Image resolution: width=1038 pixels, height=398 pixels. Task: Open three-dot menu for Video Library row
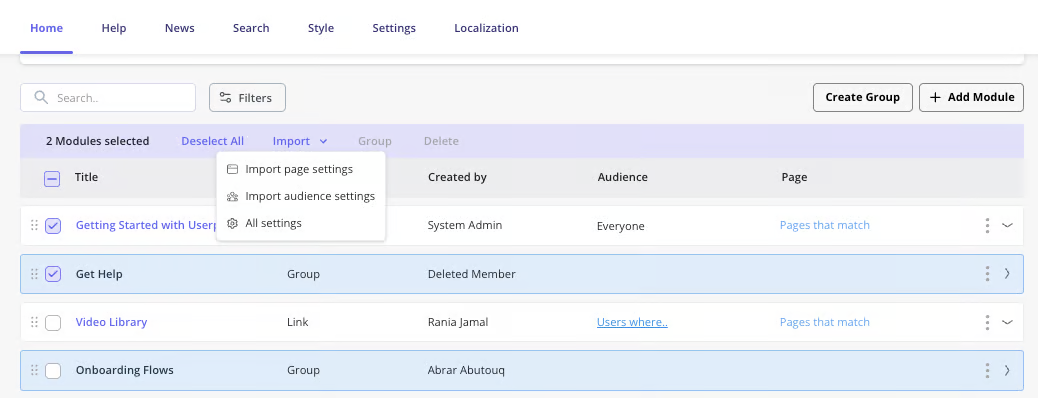click(x=986, y=322)
